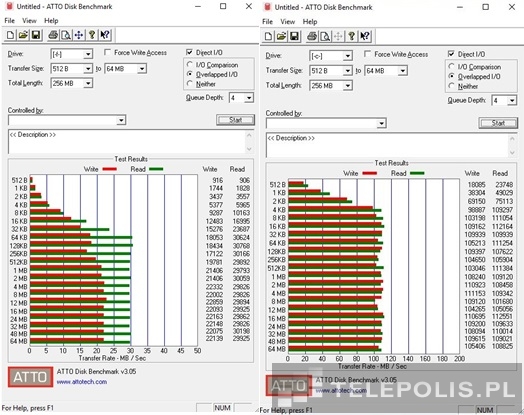The width and height of the screenshot is (524, 415).
Task: Enable Force Write Access in left window
Action: tap(107, 52)
